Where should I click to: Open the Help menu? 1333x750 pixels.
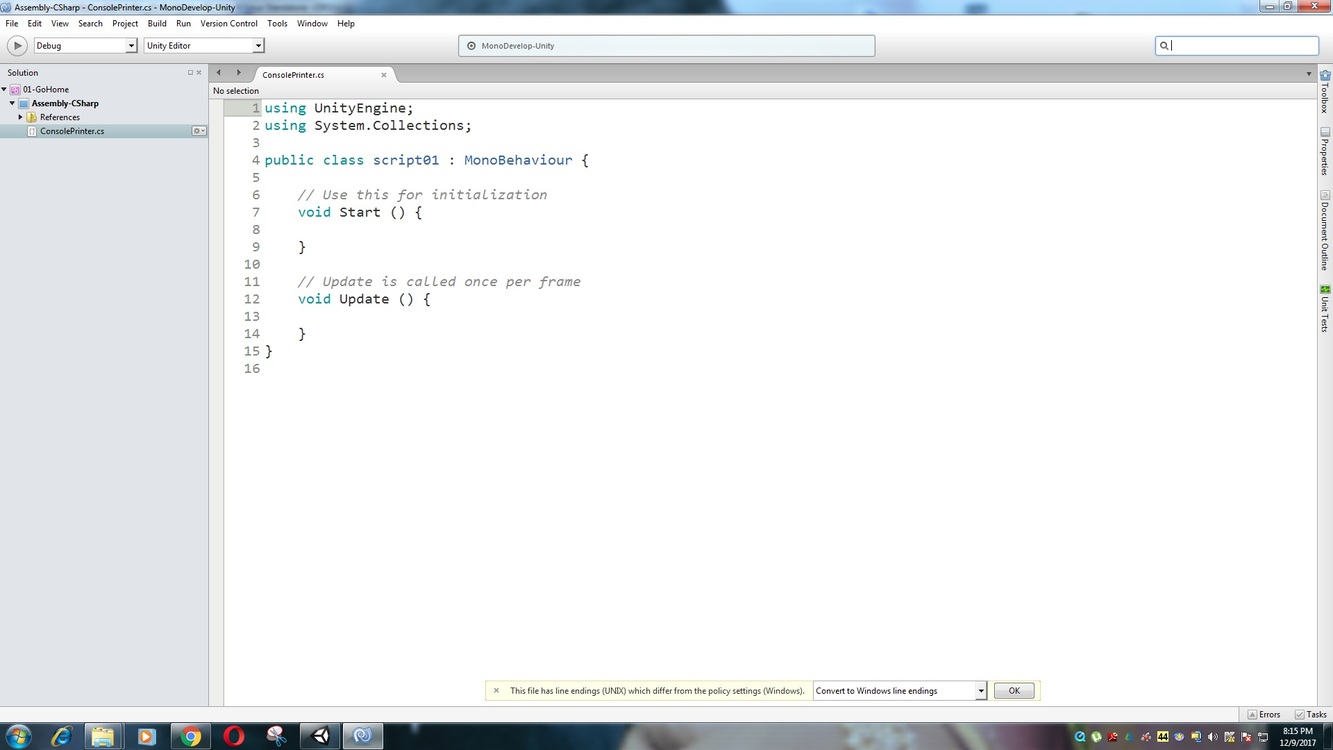(346, 23)
